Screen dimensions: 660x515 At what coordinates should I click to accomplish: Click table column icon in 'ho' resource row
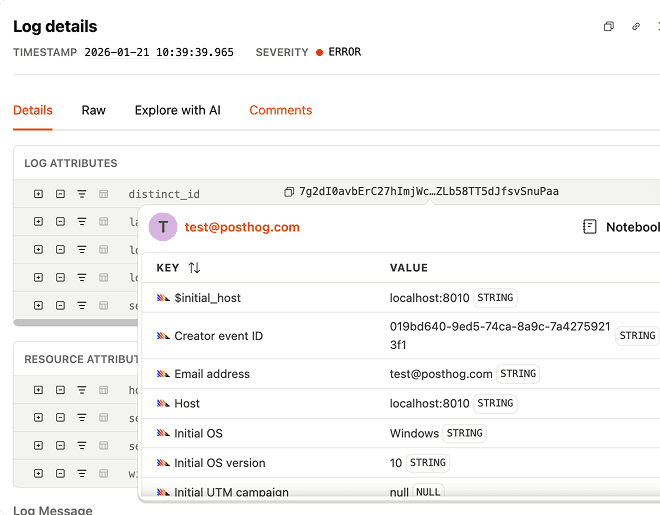point(104,390)
